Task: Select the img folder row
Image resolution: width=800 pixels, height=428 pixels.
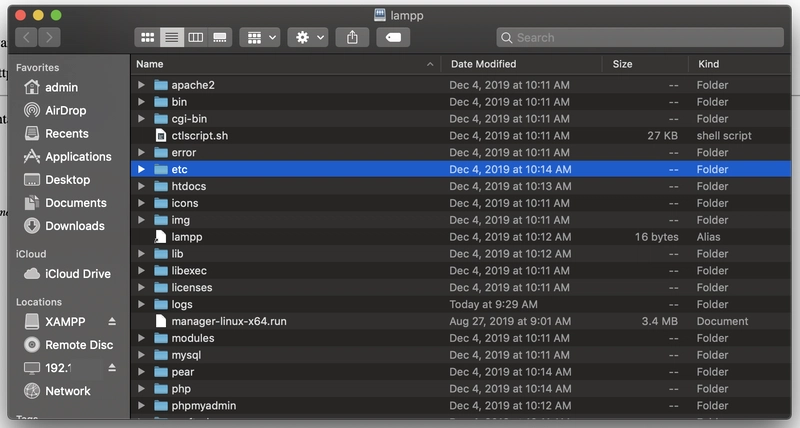Action: pyautogui.click(x=461, y=220)
